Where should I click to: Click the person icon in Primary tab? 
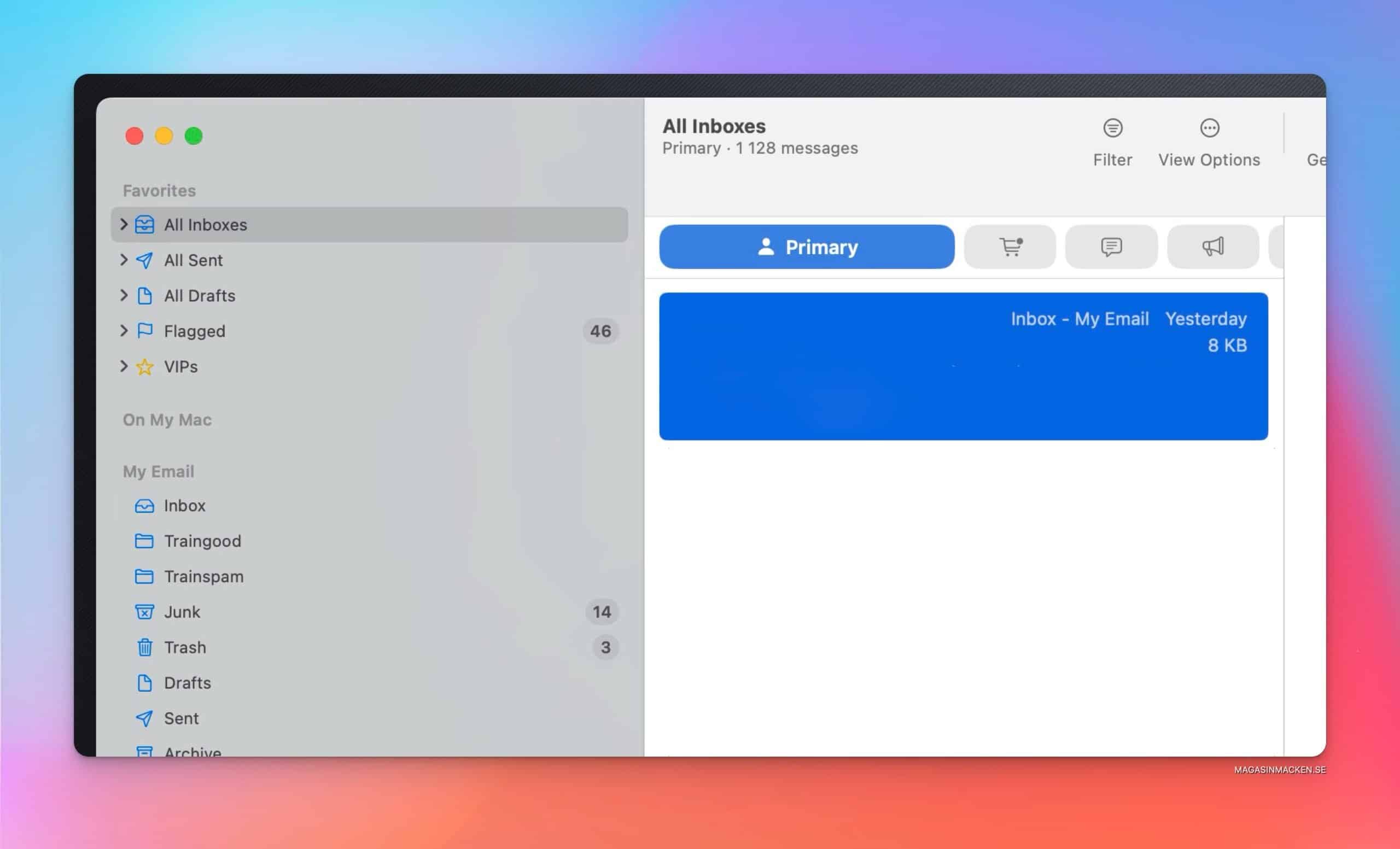(x=766, y=247)
